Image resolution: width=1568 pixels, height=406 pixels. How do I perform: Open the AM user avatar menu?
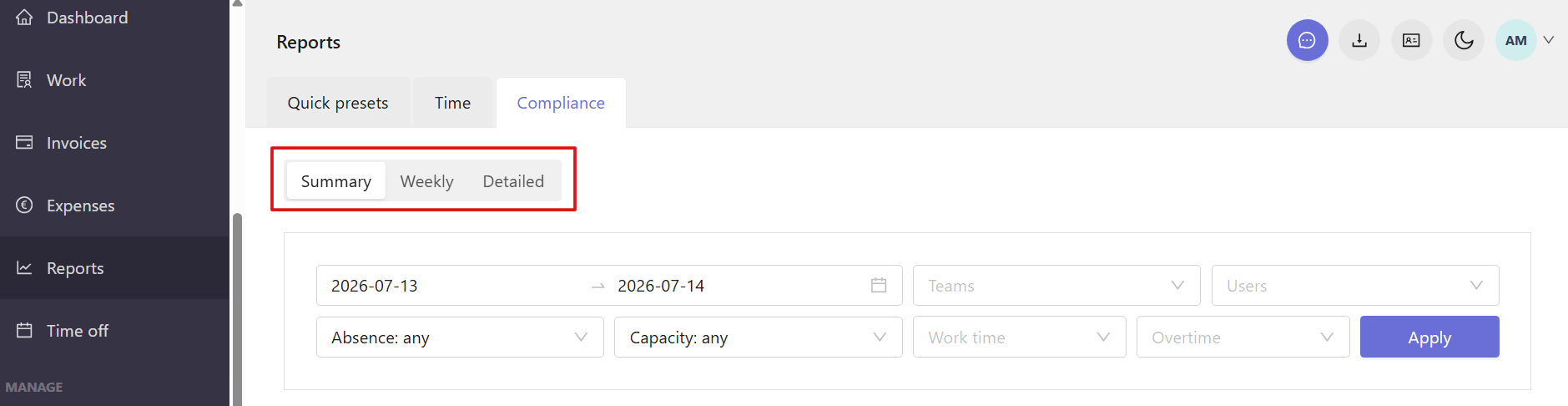(x=1516, y=40)
